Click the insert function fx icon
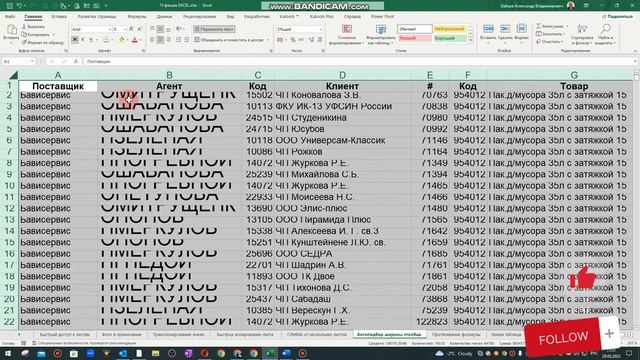 [x=76, y=61]
